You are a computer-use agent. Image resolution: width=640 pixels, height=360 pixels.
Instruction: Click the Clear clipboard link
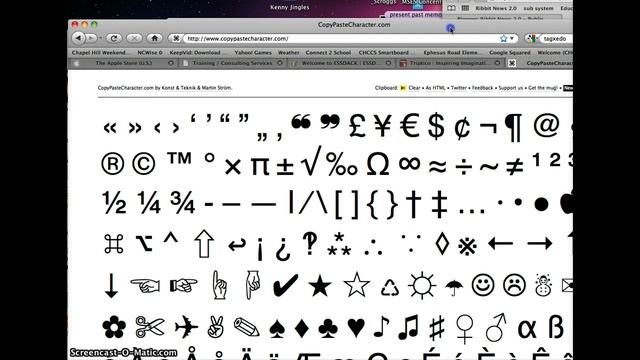point(414,88)
